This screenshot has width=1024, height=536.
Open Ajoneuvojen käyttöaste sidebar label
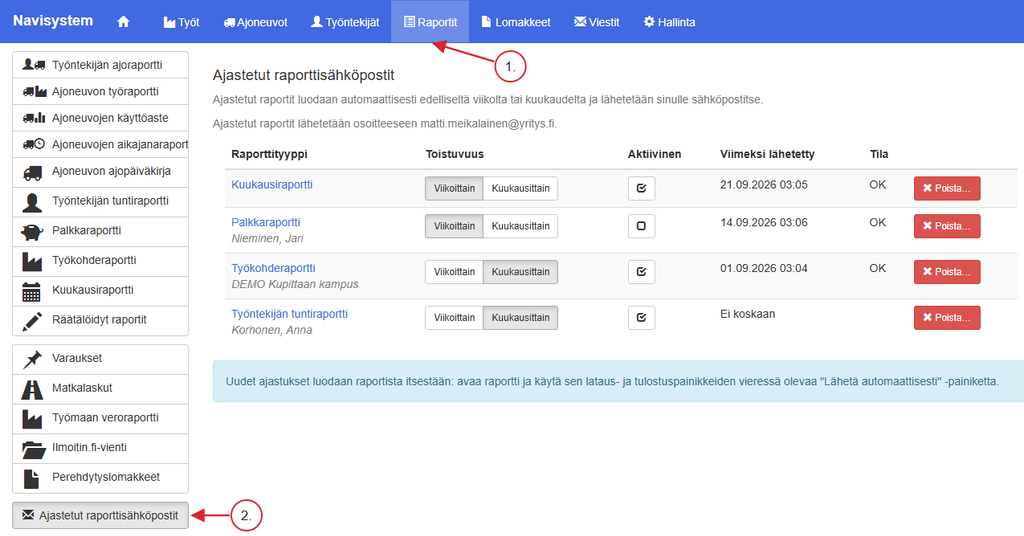pyautogui.click(x=110, y=118)
